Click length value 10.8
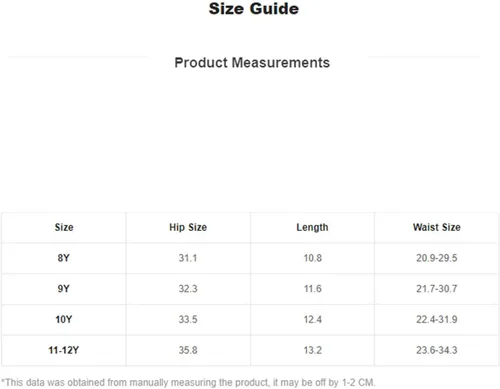 pos(313,258)
